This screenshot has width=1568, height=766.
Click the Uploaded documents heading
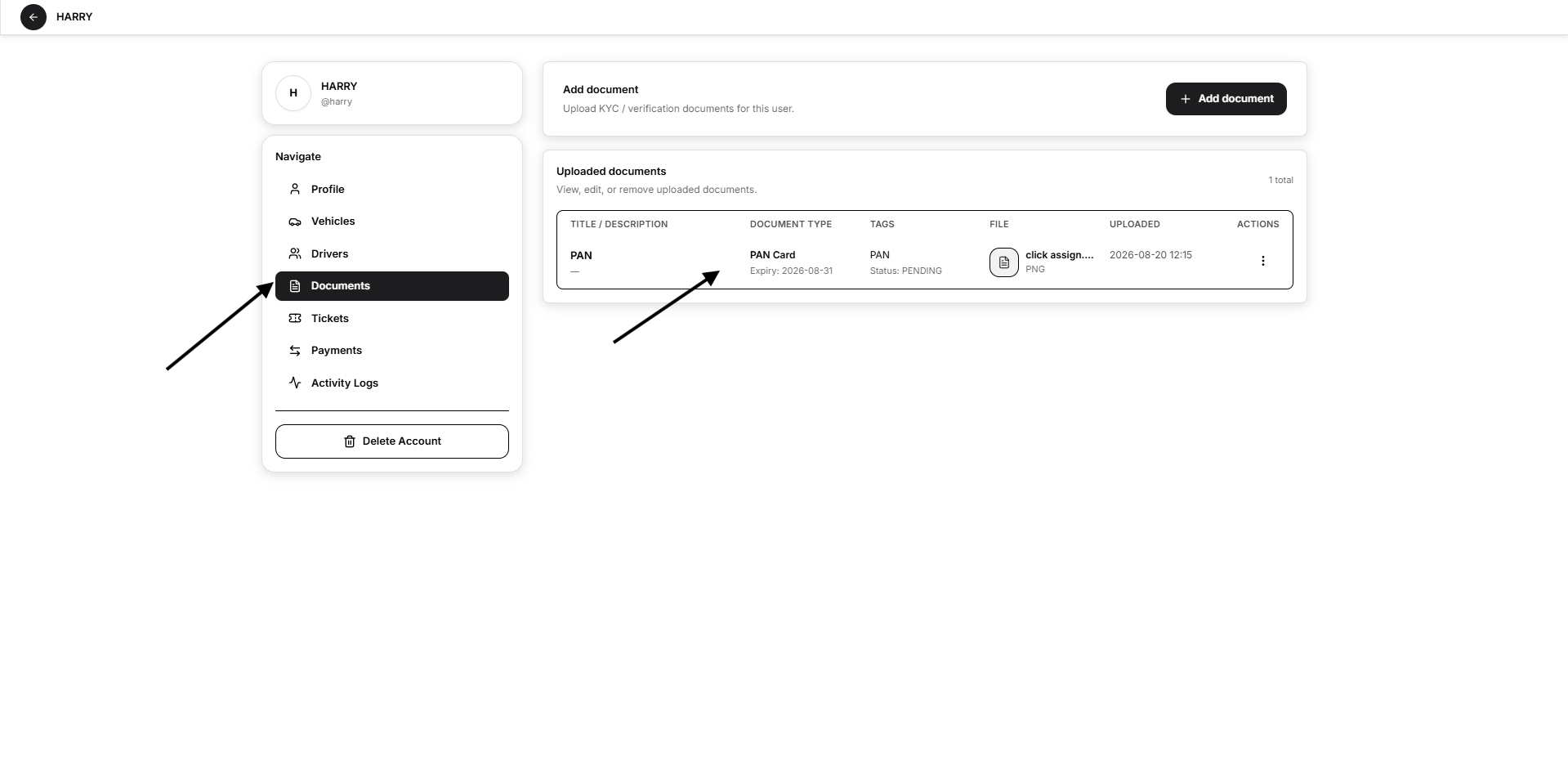coord(611,172)
